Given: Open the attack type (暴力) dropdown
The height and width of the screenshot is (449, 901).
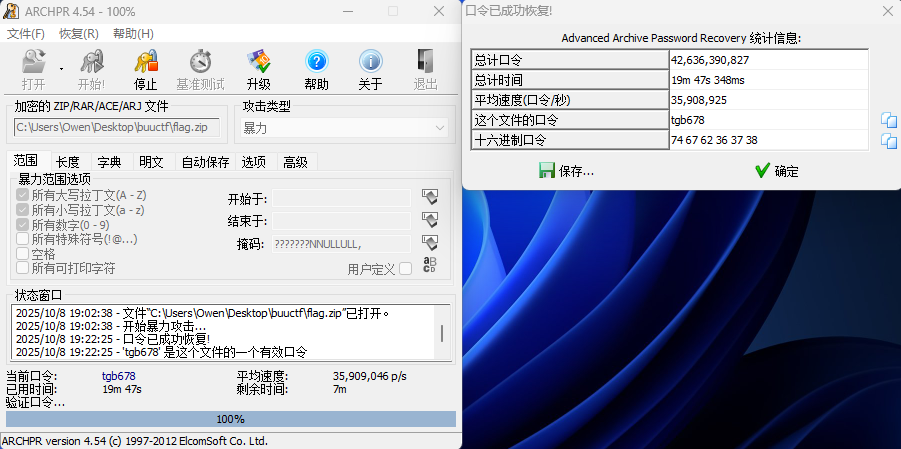Looking at the screenshot, I should tap(344, 128).
